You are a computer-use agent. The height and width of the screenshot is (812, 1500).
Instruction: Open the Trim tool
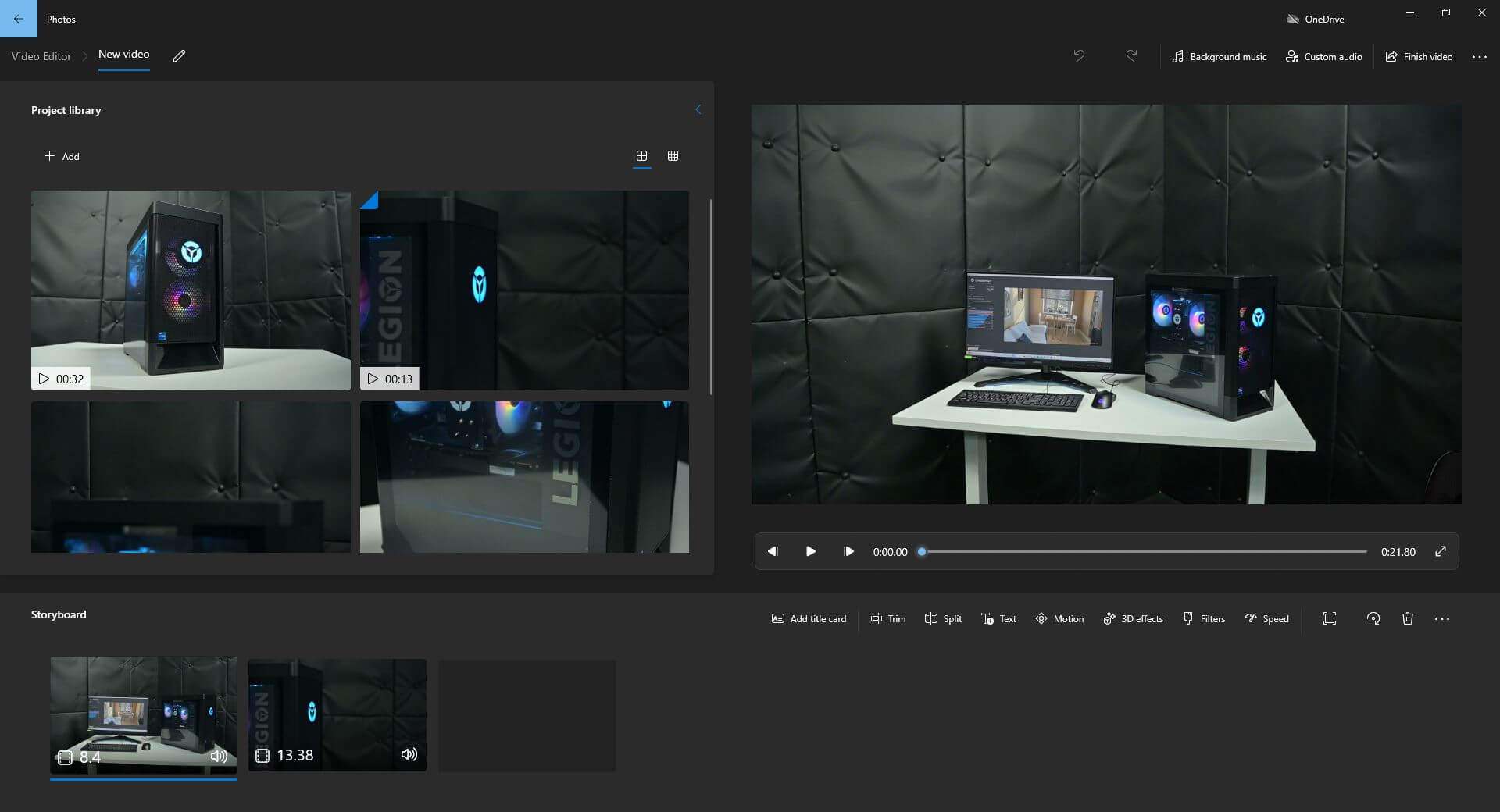click(887, 618)
